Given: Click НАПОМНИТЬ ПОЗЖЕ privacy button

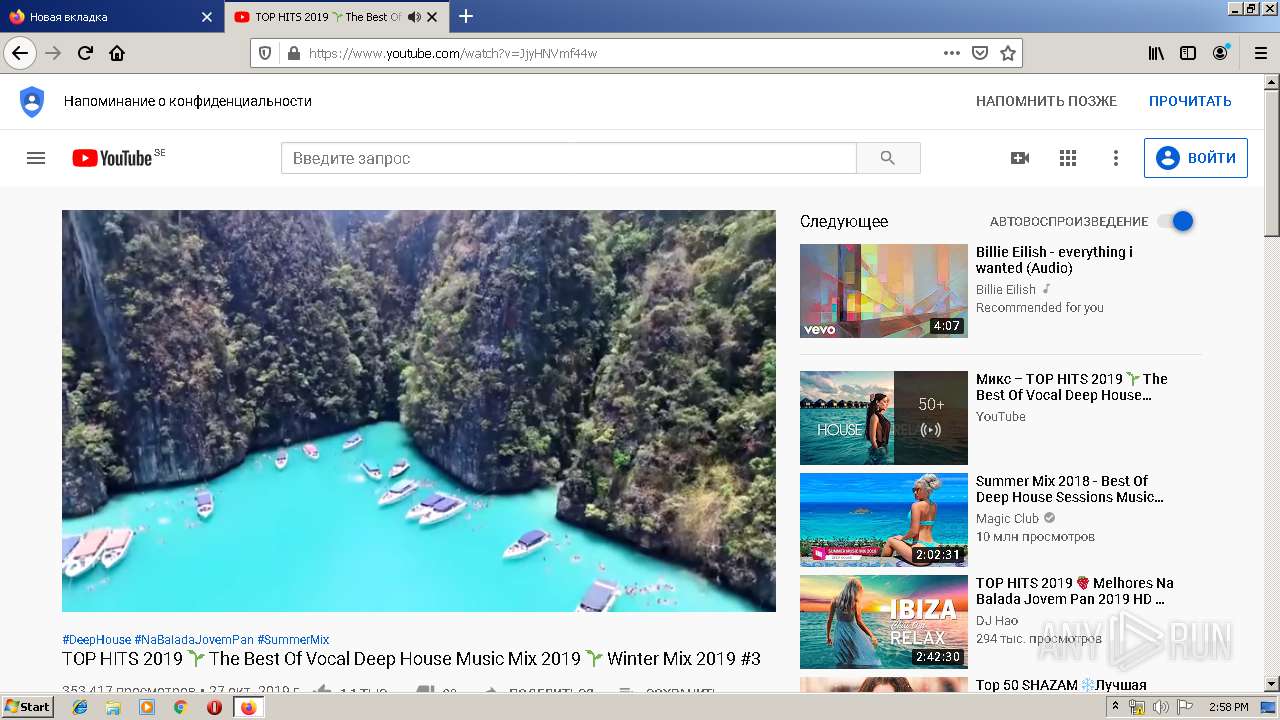Looking at the screenshot, I should [x=1046, y=101].
